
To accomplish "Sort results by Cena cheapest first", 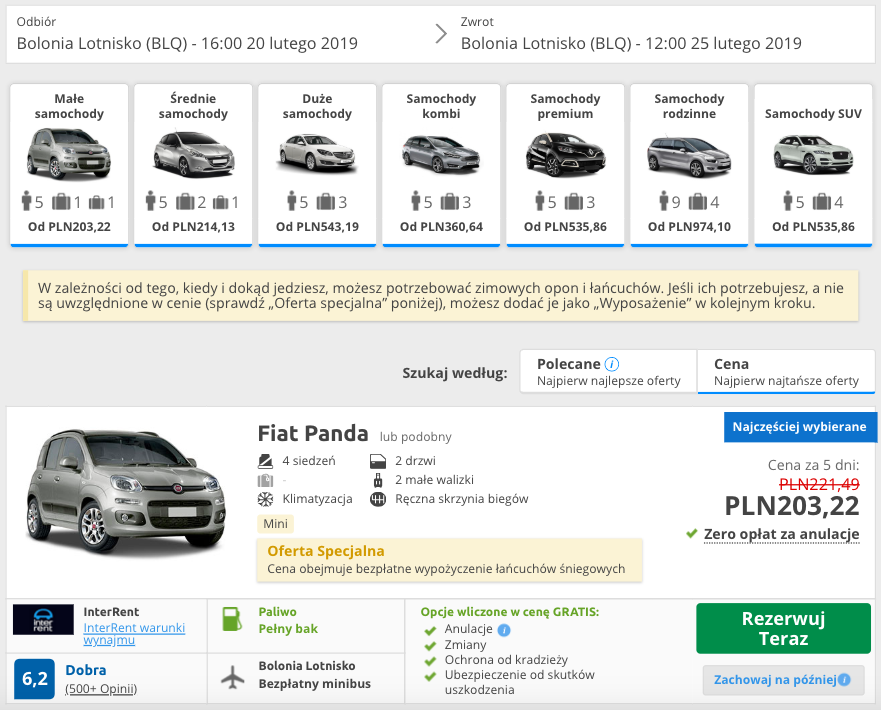I will tap(786, 372).
